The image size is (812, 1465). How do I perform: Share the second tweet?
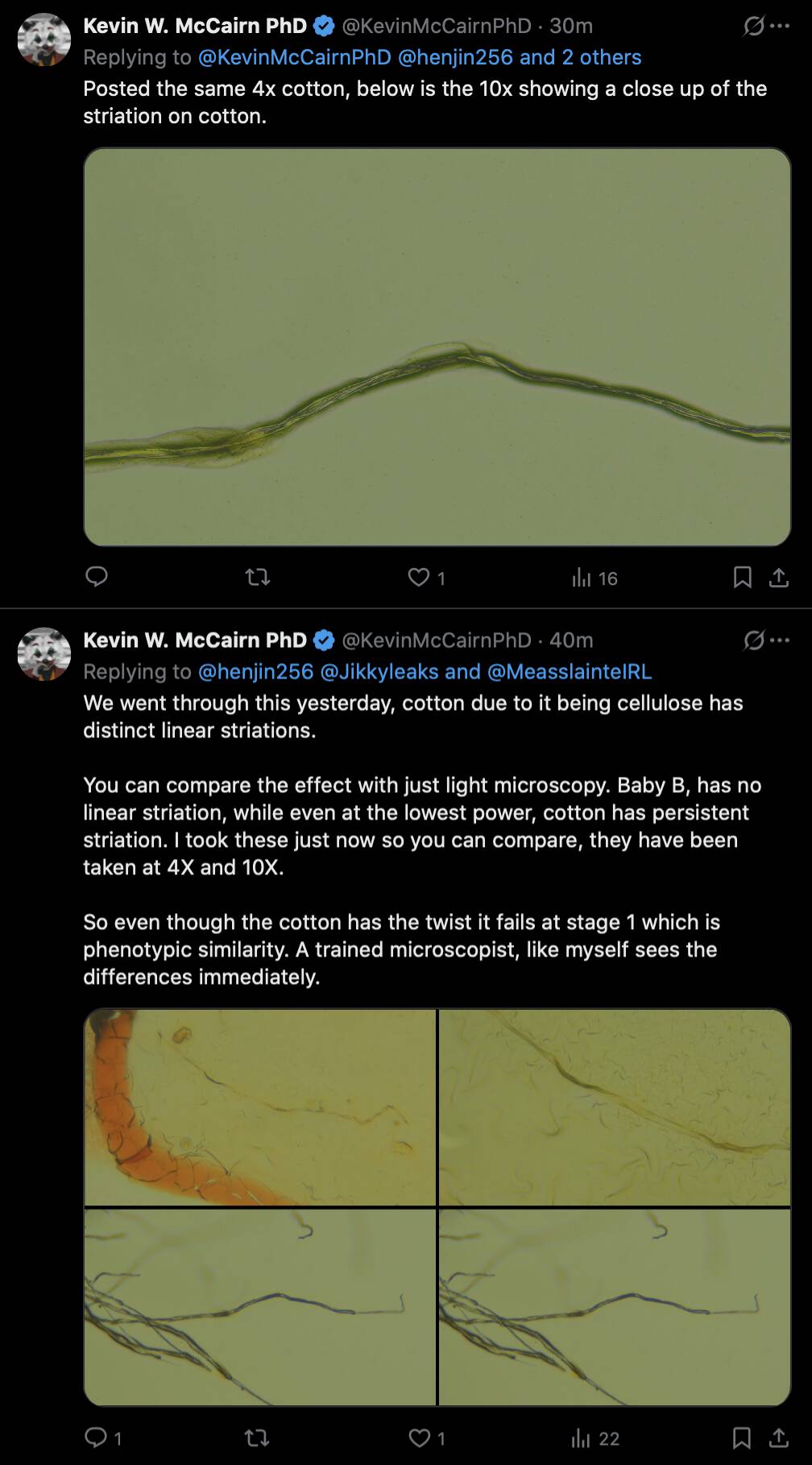click(778, 1438)
